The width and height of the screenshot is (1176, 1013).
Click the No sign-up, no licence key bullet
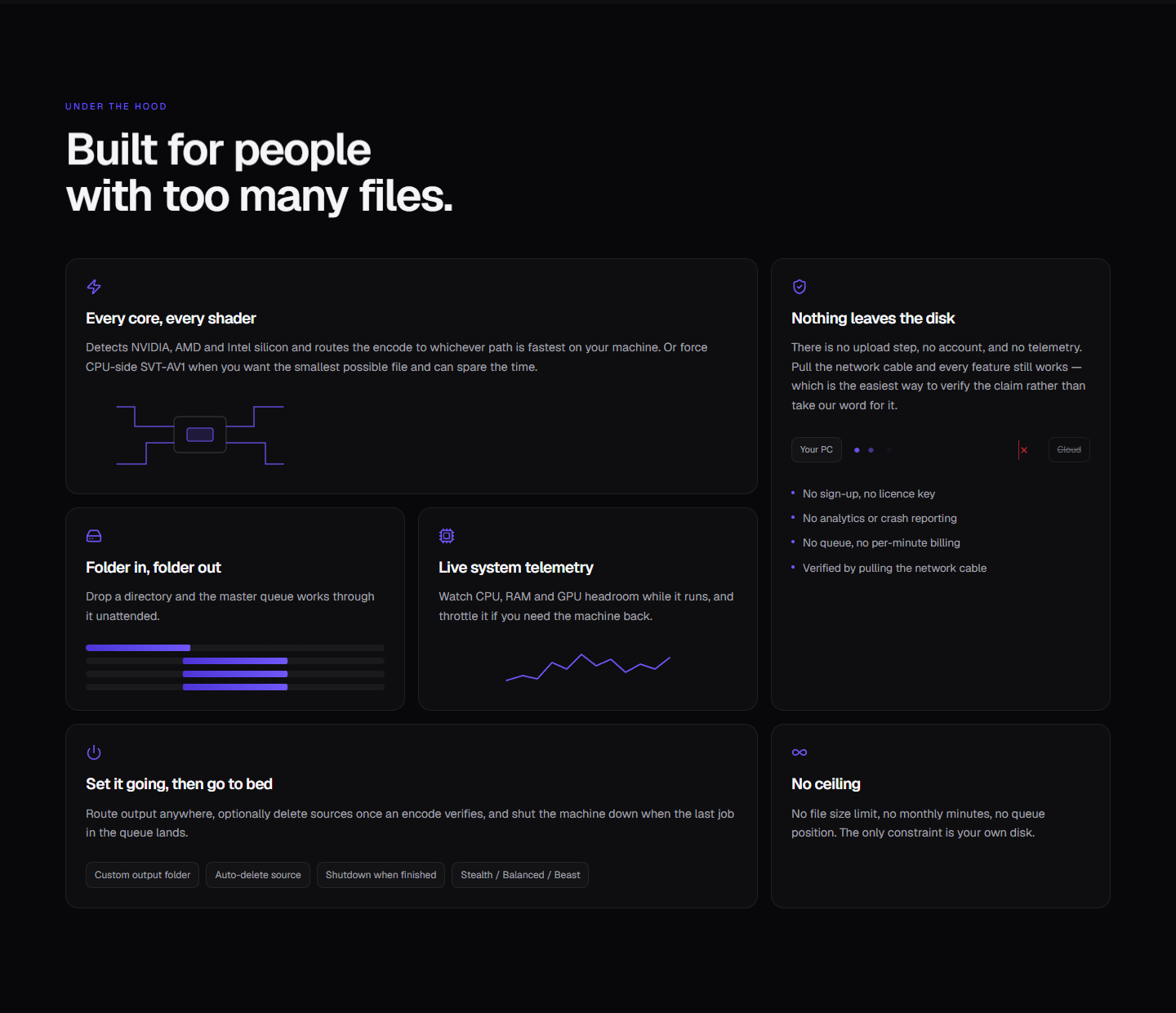click(x=869, y=494)
